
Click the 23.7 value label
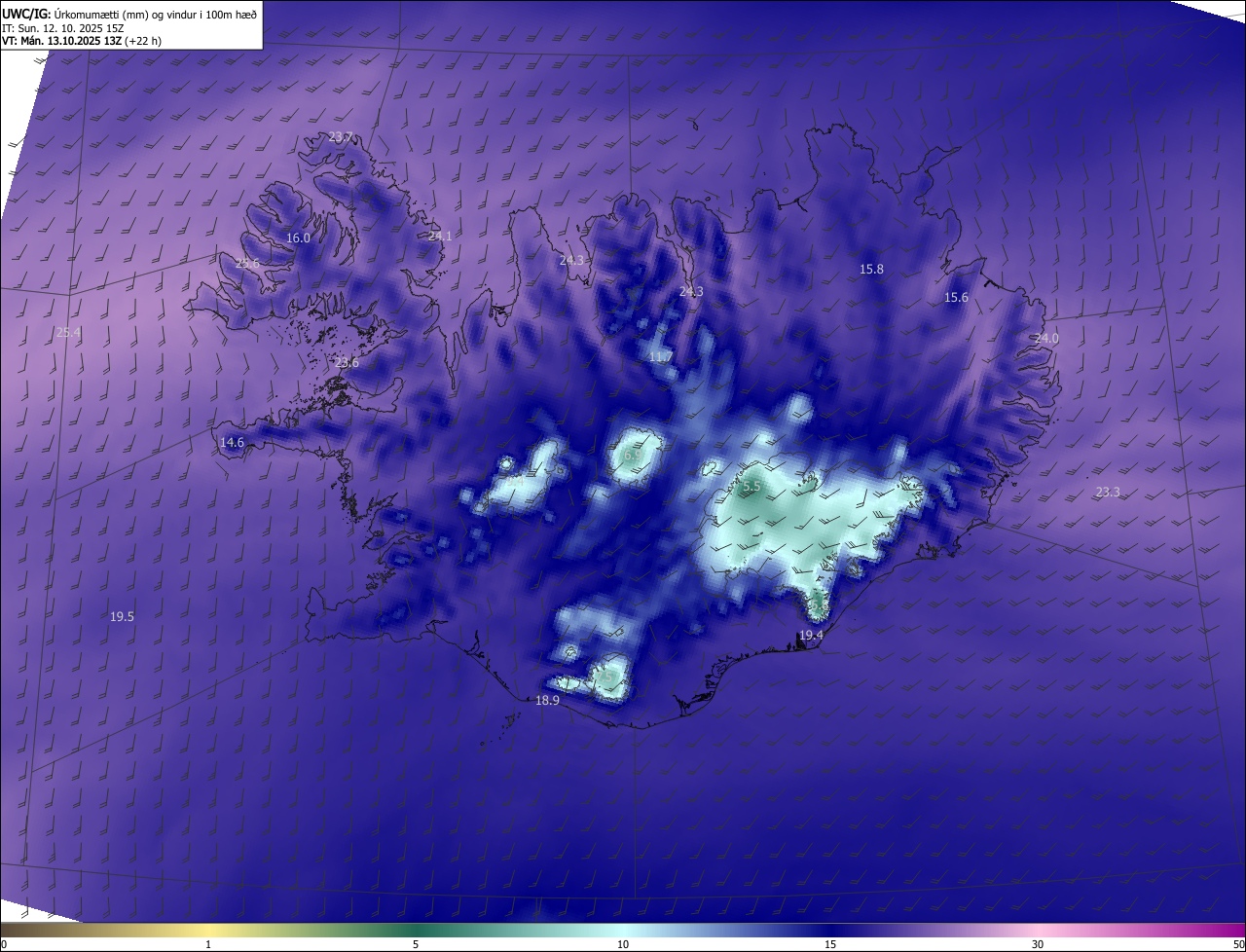(341, 137)
